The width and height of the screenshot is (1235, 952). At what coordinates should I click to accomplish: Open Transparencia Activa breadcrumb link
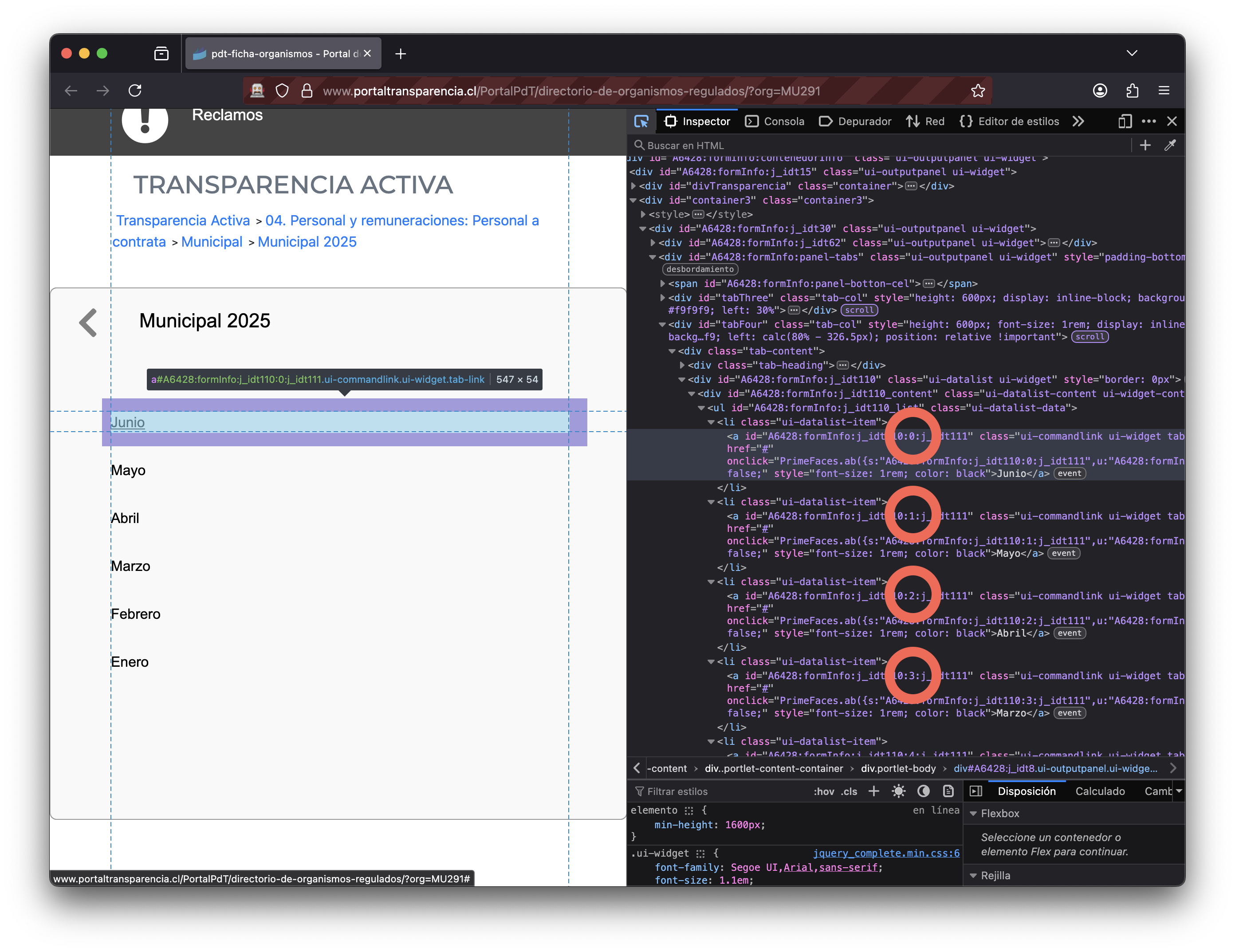(x=183, y=220)
